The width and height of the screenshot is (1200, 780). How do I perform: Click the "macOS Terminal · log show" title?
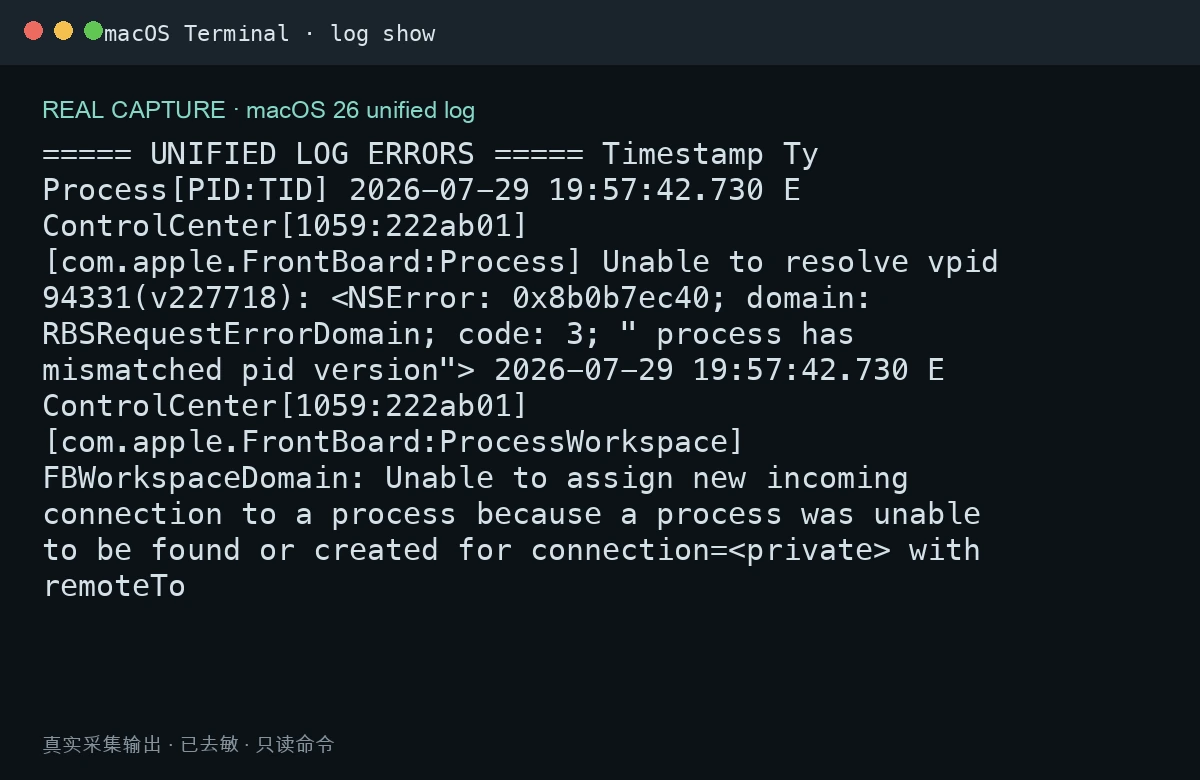tap(270, 33)
